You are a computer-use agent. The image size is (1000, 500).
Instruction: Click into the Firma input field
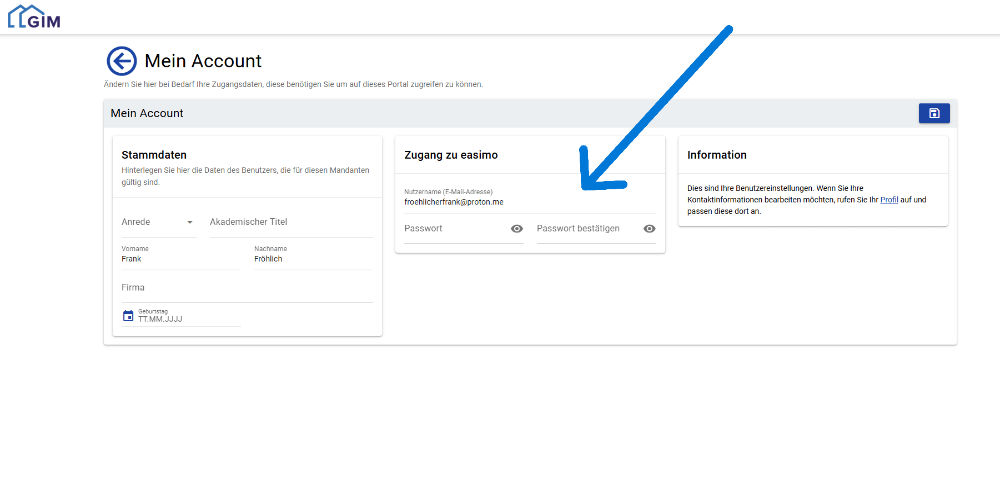point(246,288)
